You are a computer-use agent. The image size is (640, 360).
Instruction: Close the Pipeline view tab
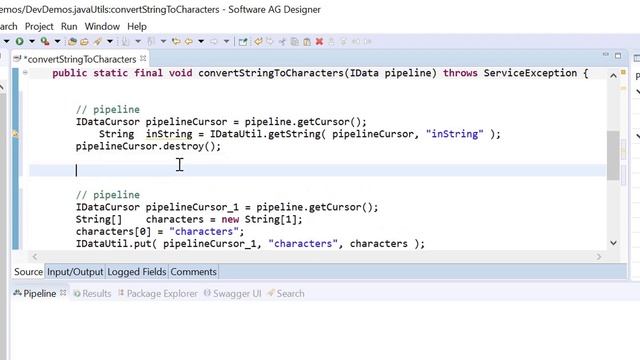(63, 293)
